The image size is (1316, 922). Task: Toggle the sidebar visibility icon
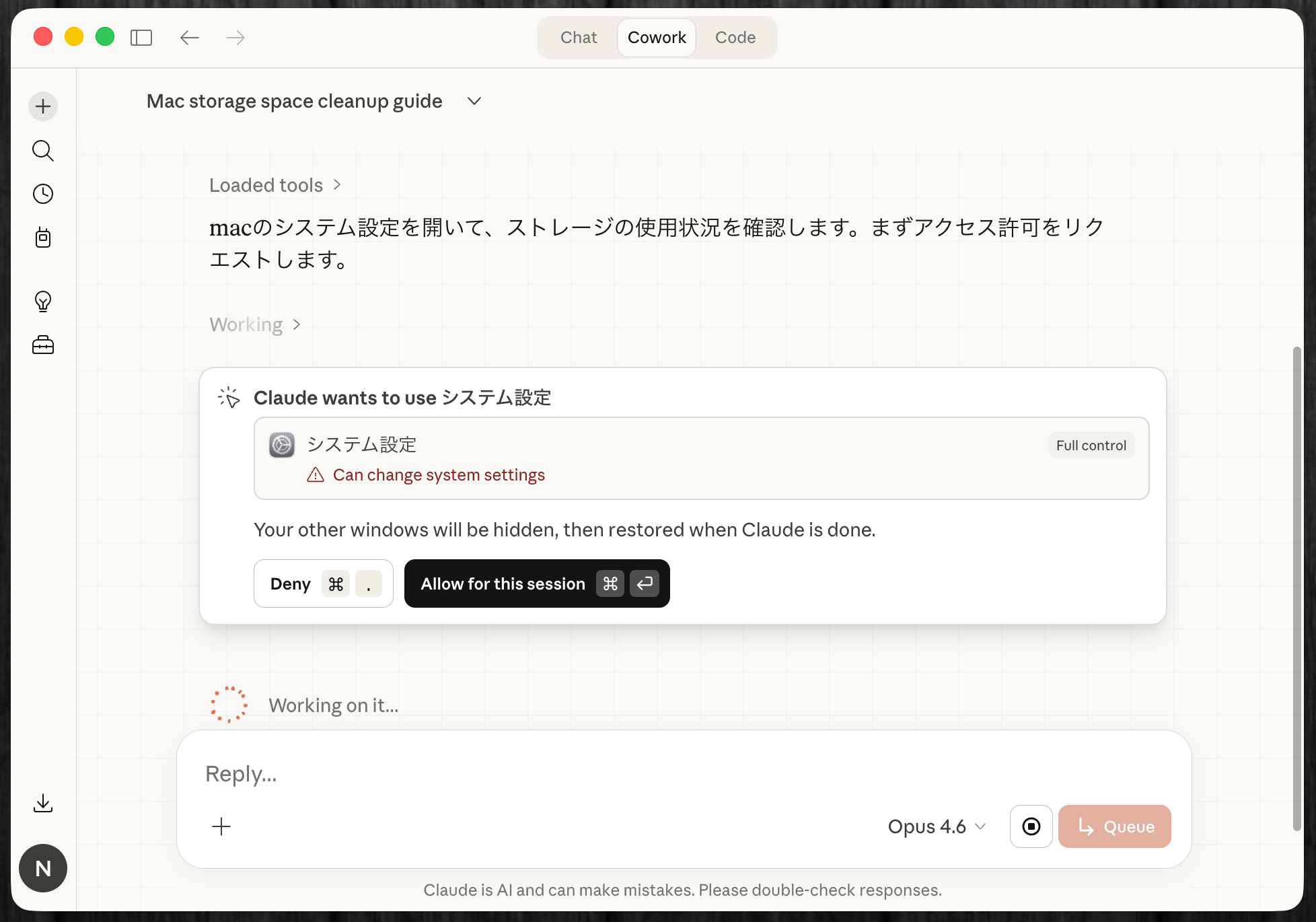[x=141, y=38]
